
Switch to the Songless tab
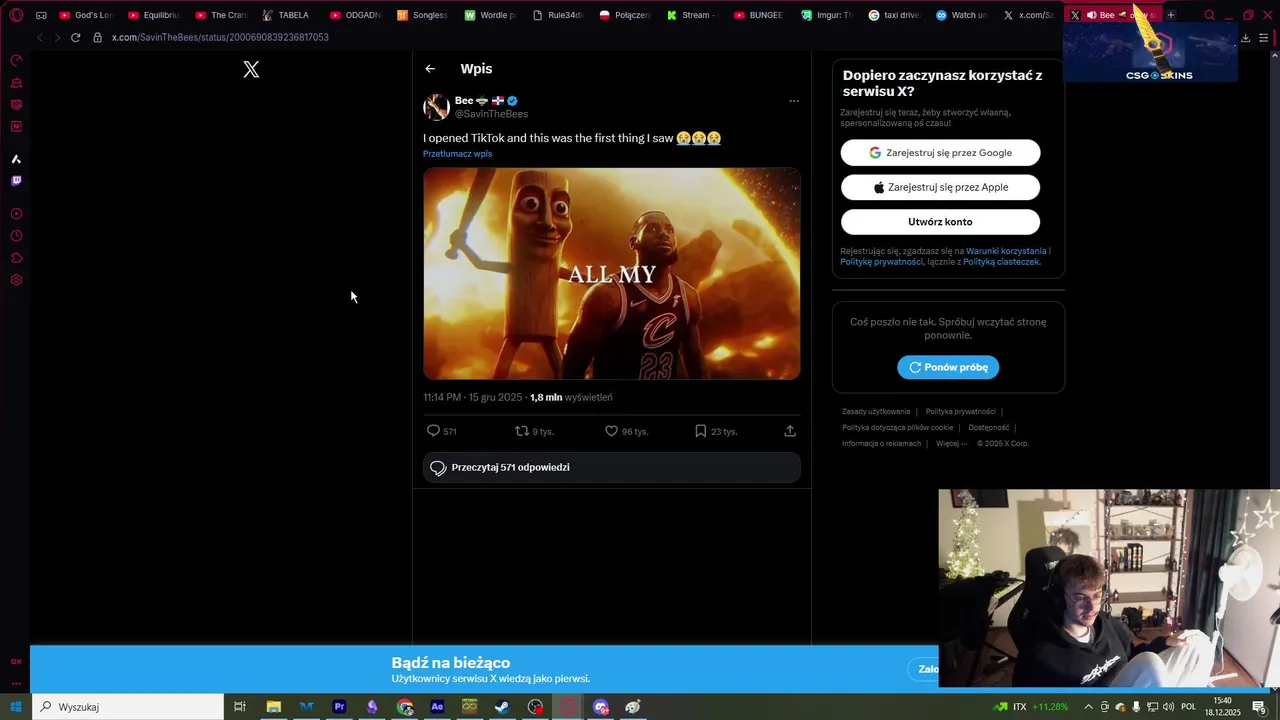[x=423, y=15]
